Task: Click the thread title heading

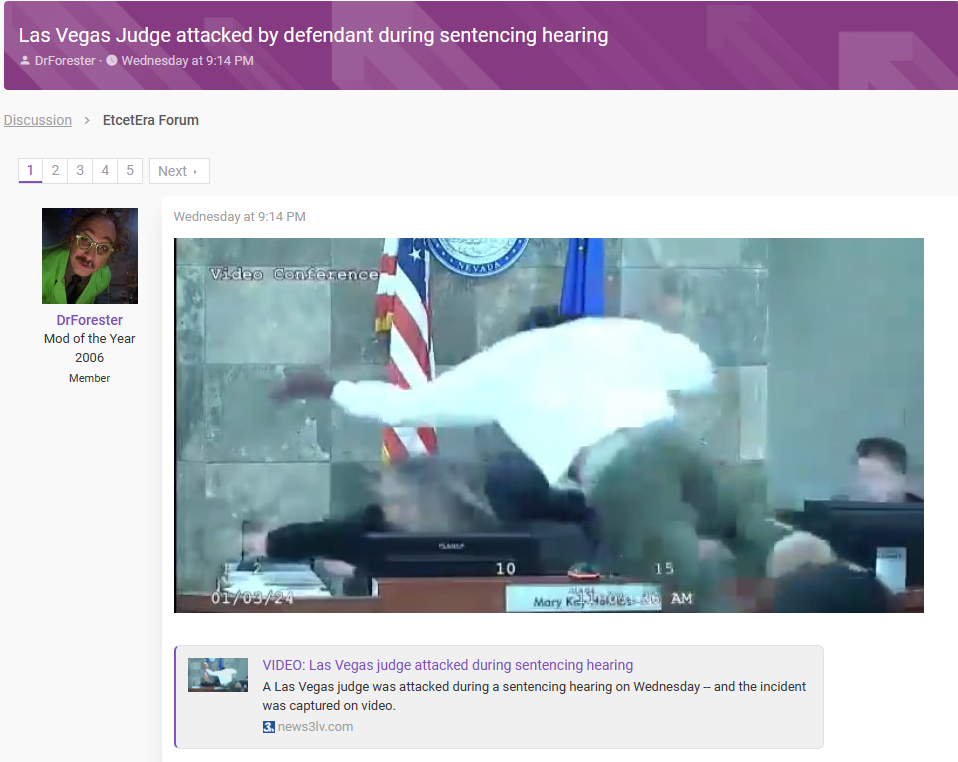Action: (x=313, y=35)
